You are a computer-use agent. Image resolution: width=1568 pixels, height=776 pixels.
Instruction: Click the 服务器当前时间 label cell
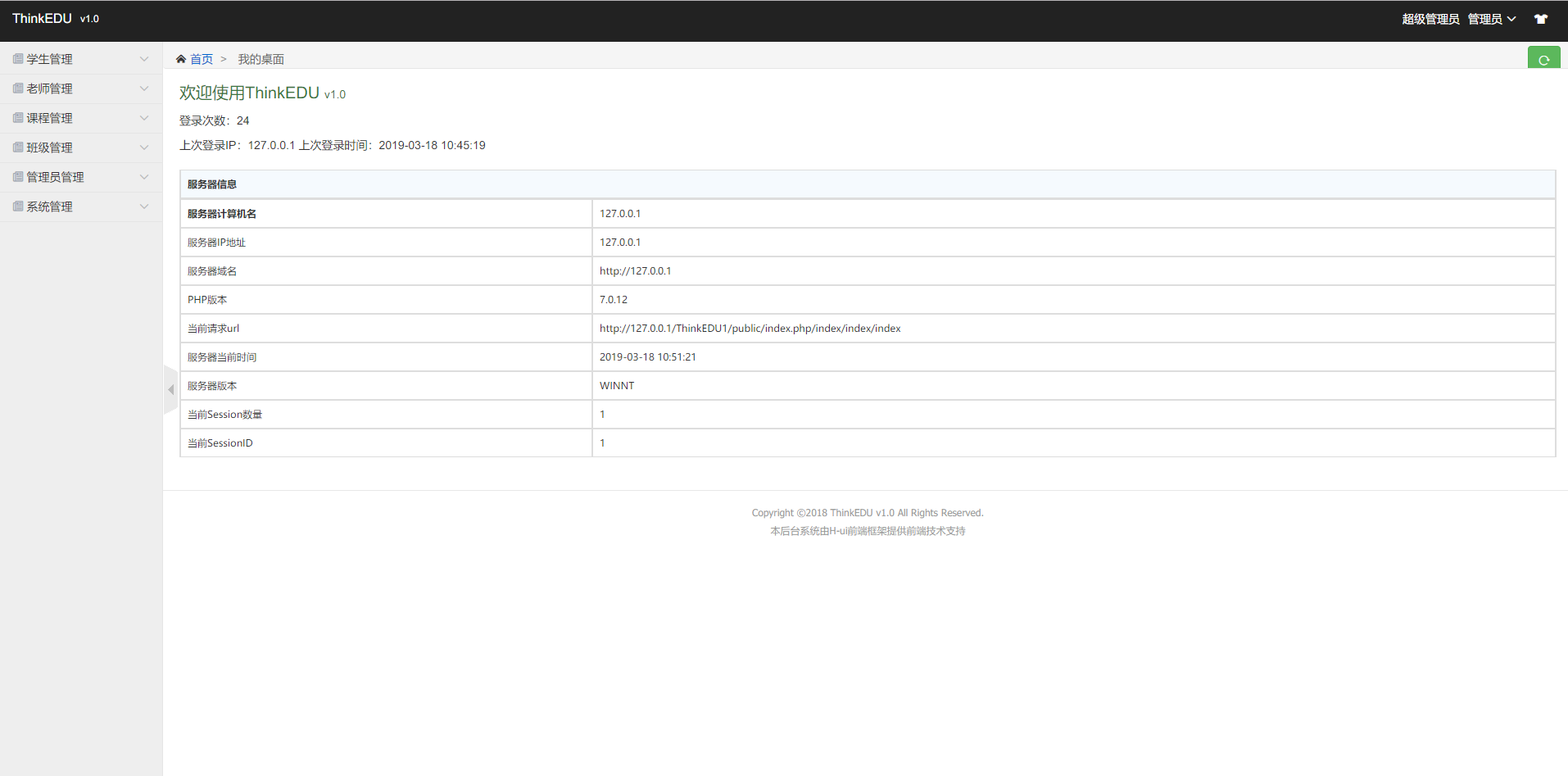click(386, 357)
